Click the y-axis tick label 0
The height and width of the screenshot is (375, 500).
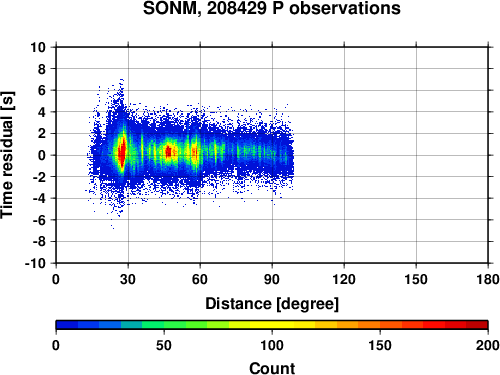(x=42, y=155)
